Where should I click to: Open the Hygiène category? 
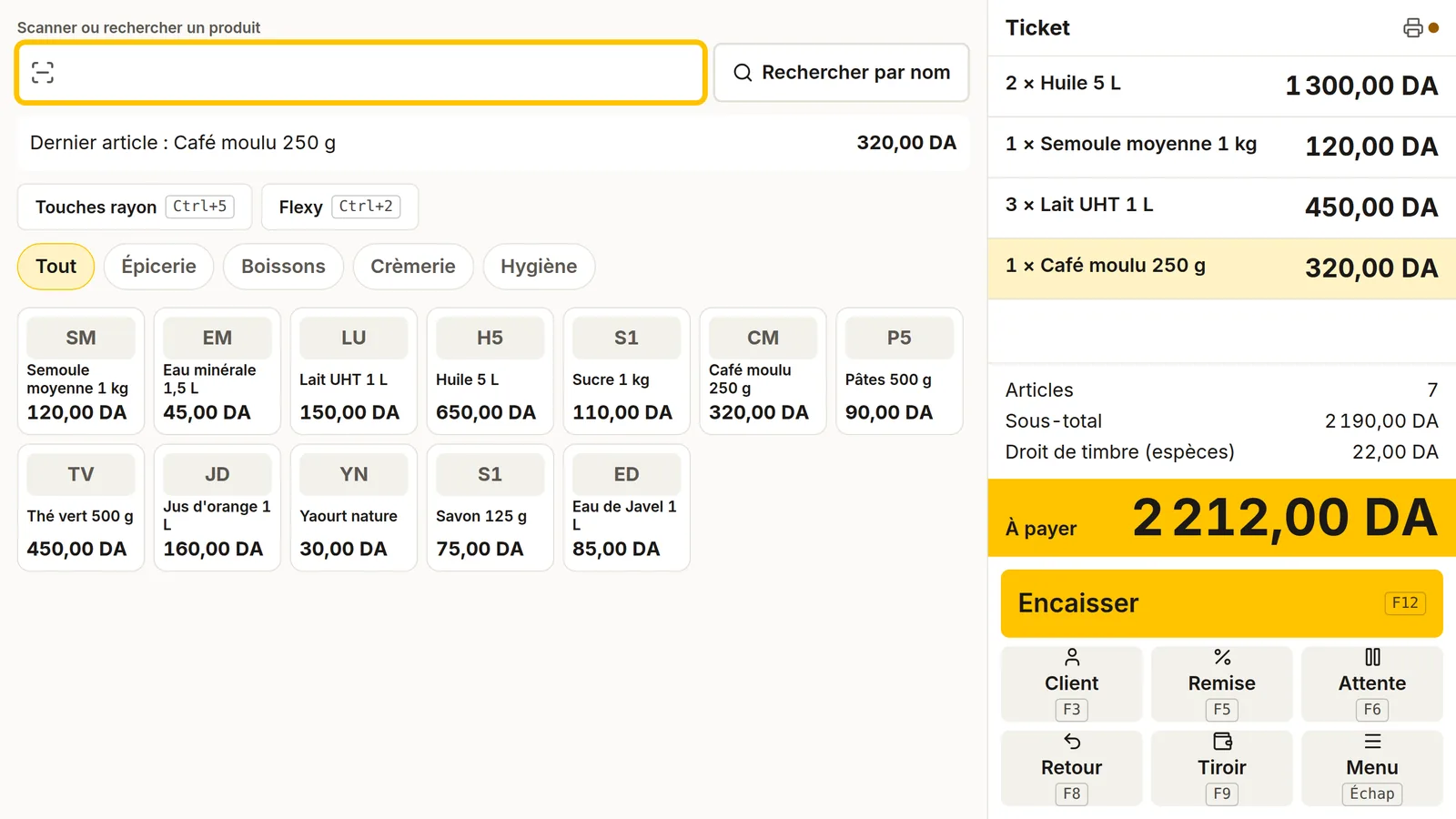coord(539,267)
